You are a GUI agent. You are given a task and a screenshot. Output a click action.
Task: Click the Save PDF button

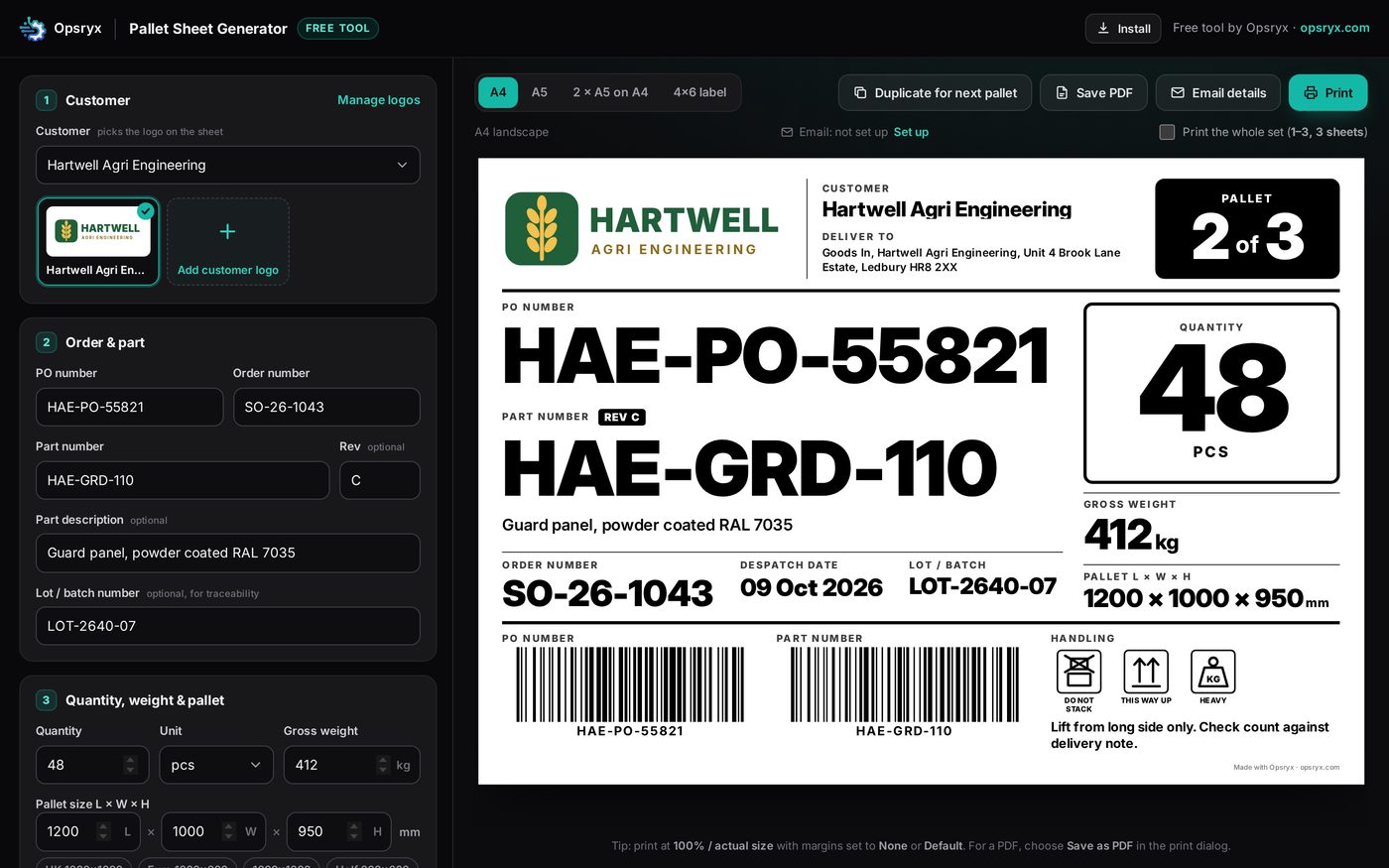(x=1093, y=92)
